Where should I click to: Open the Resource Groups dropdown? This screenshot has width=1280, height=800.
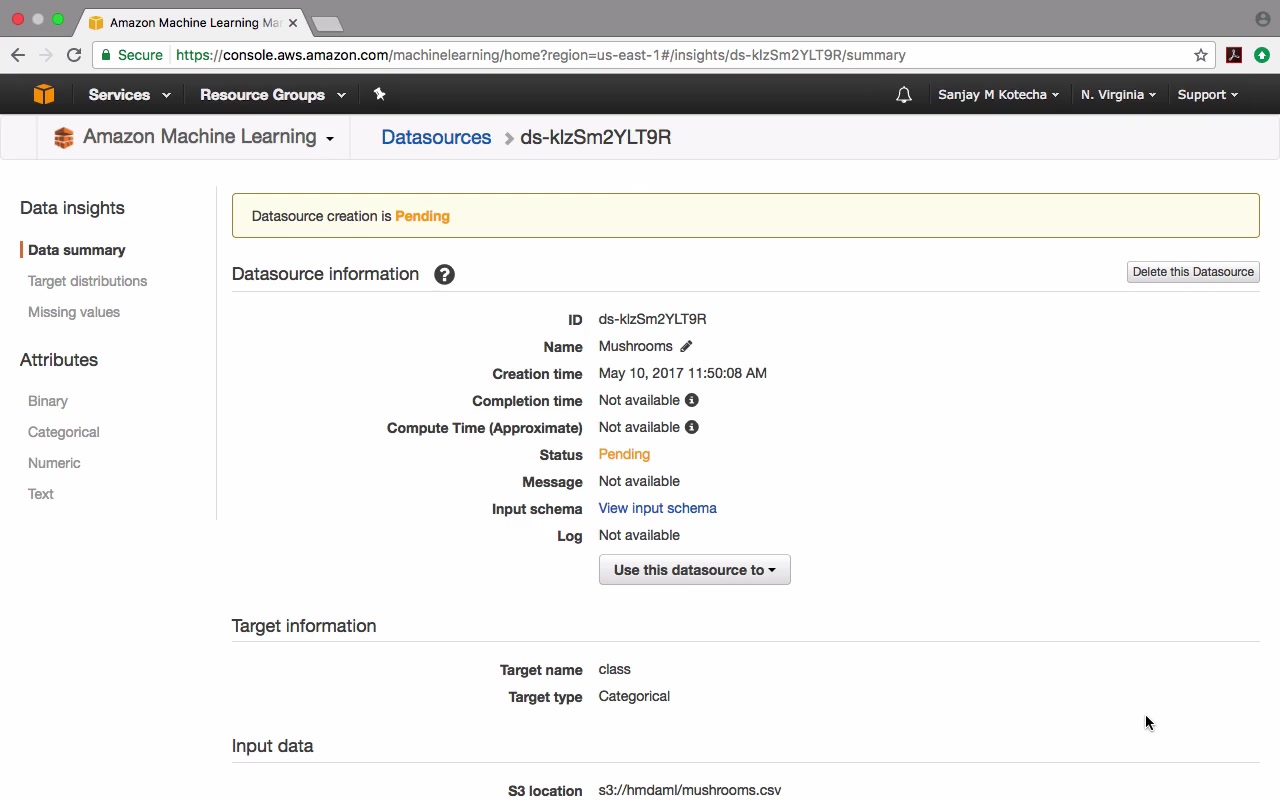(x=272, y=95)
